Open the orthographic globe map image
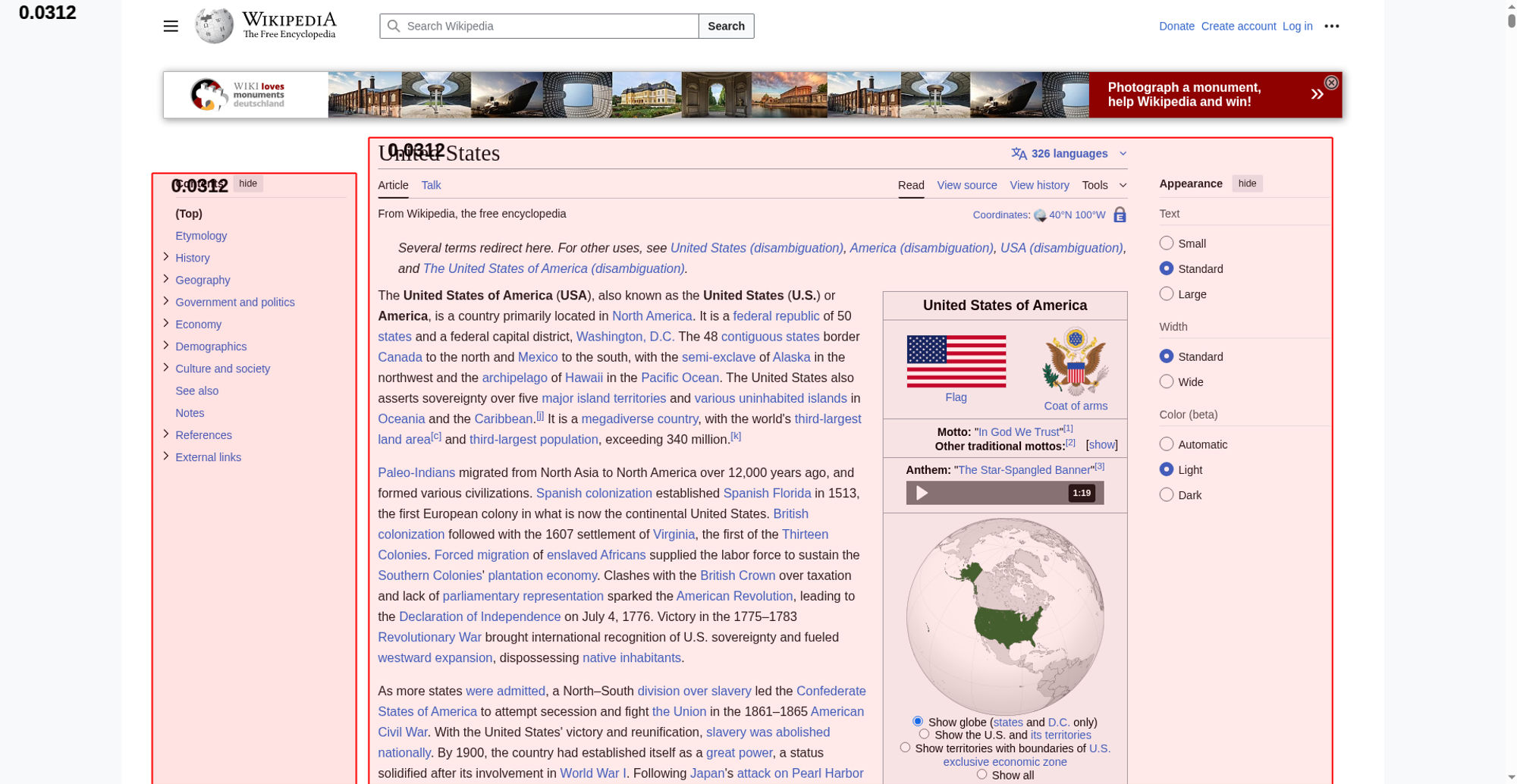This screenshot has width=1517, height=784. tap(1005, 616)
